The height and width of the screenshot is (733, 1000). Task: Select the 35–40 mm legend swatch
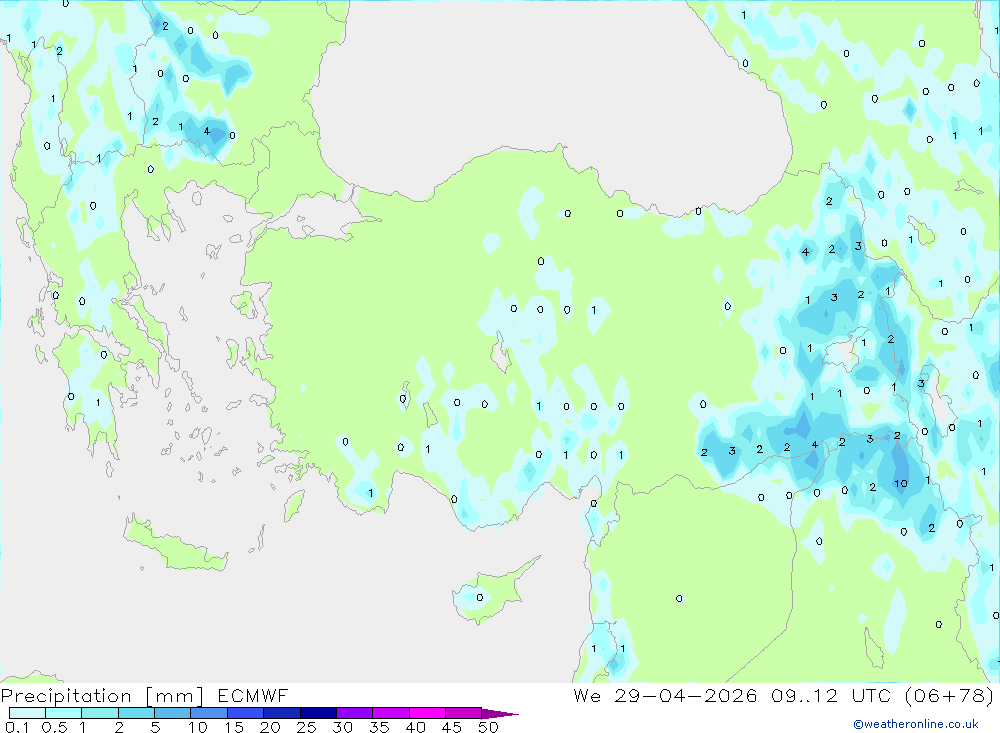click(x=390, y=713)
